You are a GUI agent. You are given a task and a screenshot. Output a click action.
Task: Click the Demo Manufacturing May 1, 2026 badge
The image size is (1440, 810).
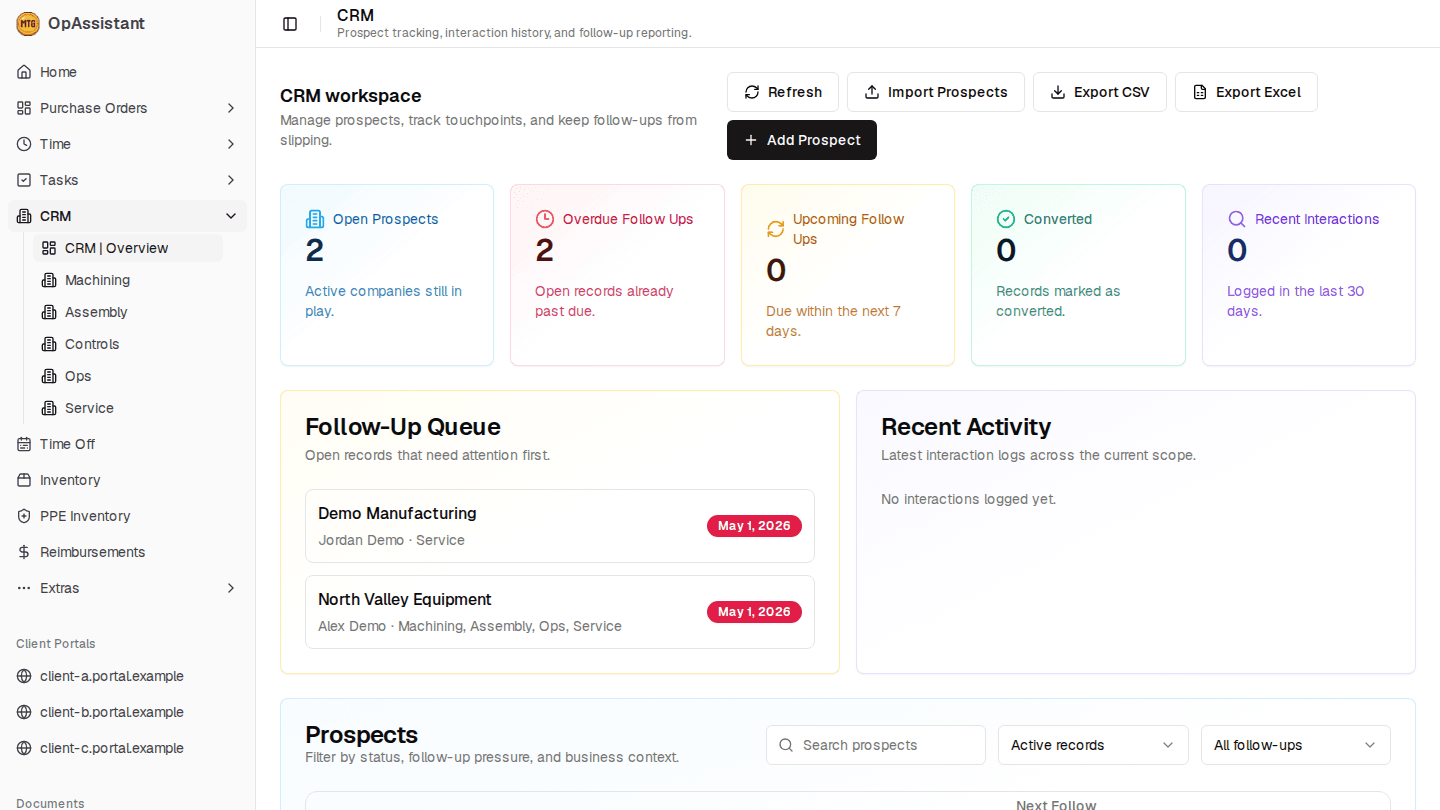(x=754, y=526)
